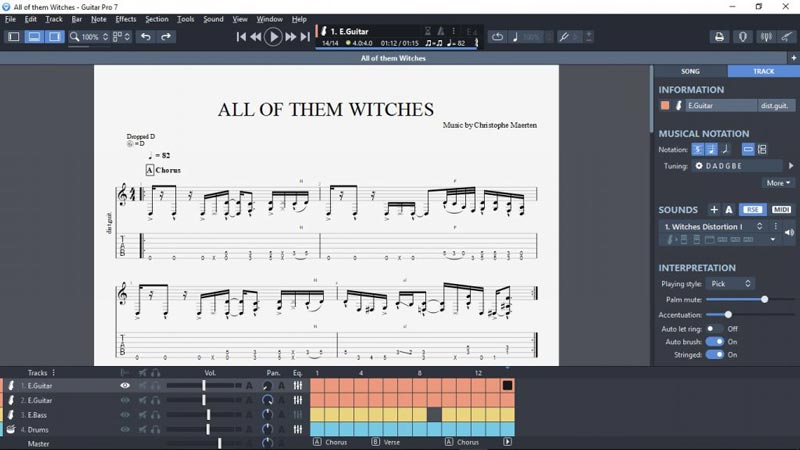Expand the effect chain dropdown arrow under sound
The height and width of the screenshot is (450, 800).
tap(773, 239)
